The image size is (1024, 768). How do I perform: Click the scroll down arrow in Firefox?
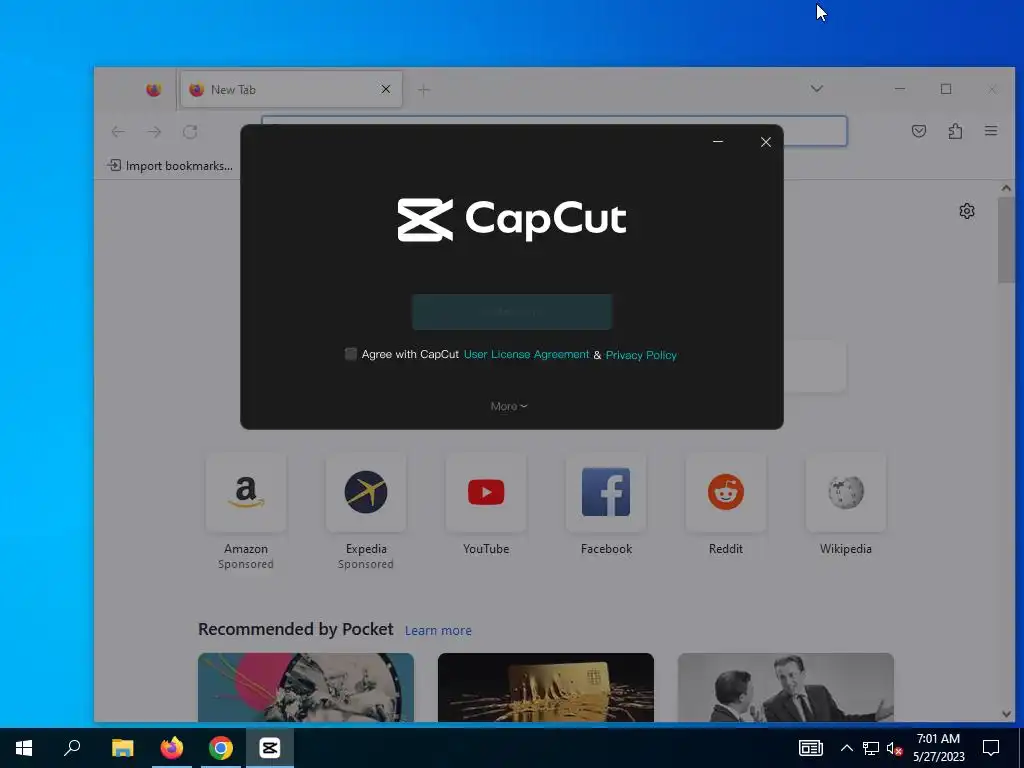pyautogui.click(x=1006, y=714)
